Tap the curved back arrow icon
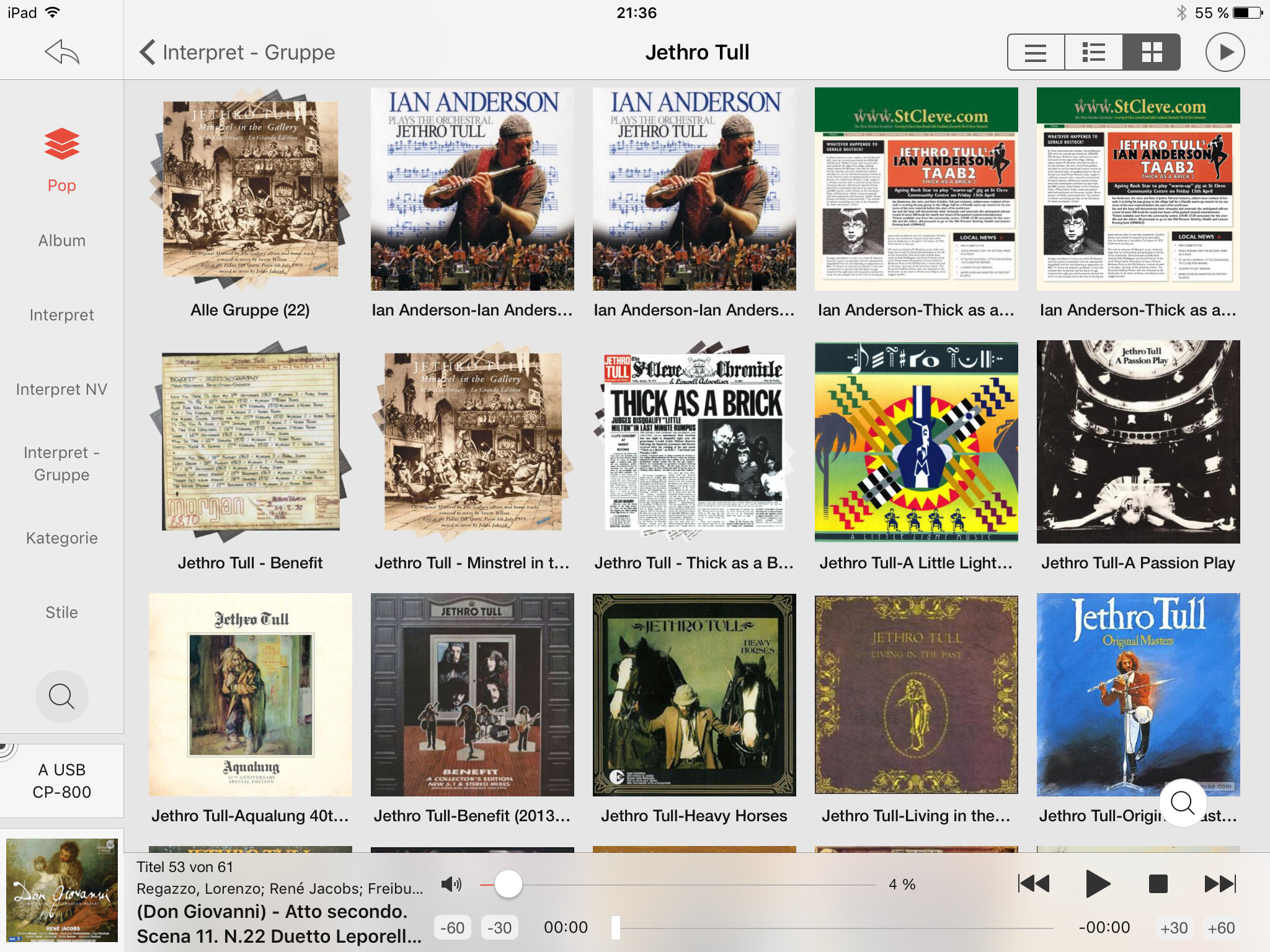1270x952 pixels. click(62, 52)
